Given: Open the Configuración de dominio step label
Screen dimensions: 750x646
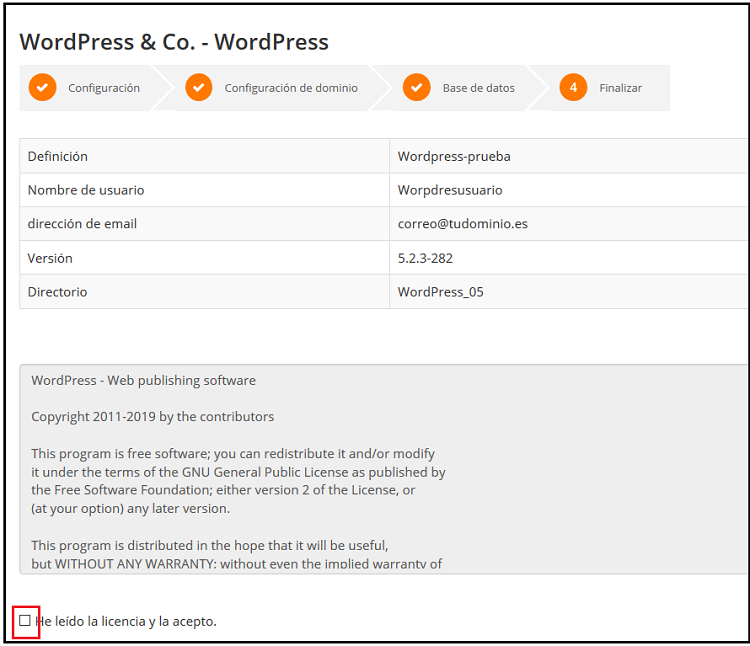Looking at the screenshot, I should coord(291,88).
